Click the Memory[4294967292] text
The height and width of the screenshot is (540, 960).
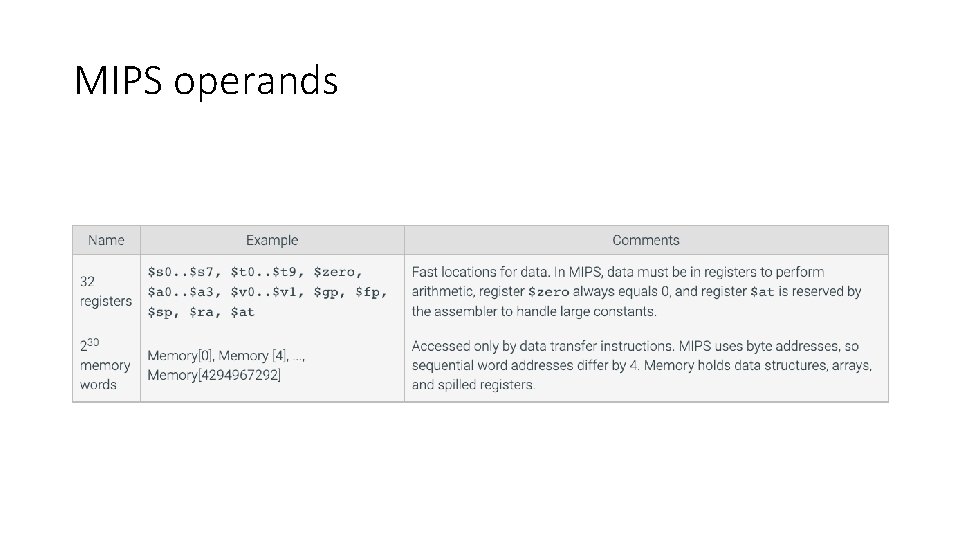pyautogui.click(x=214, y=375)
